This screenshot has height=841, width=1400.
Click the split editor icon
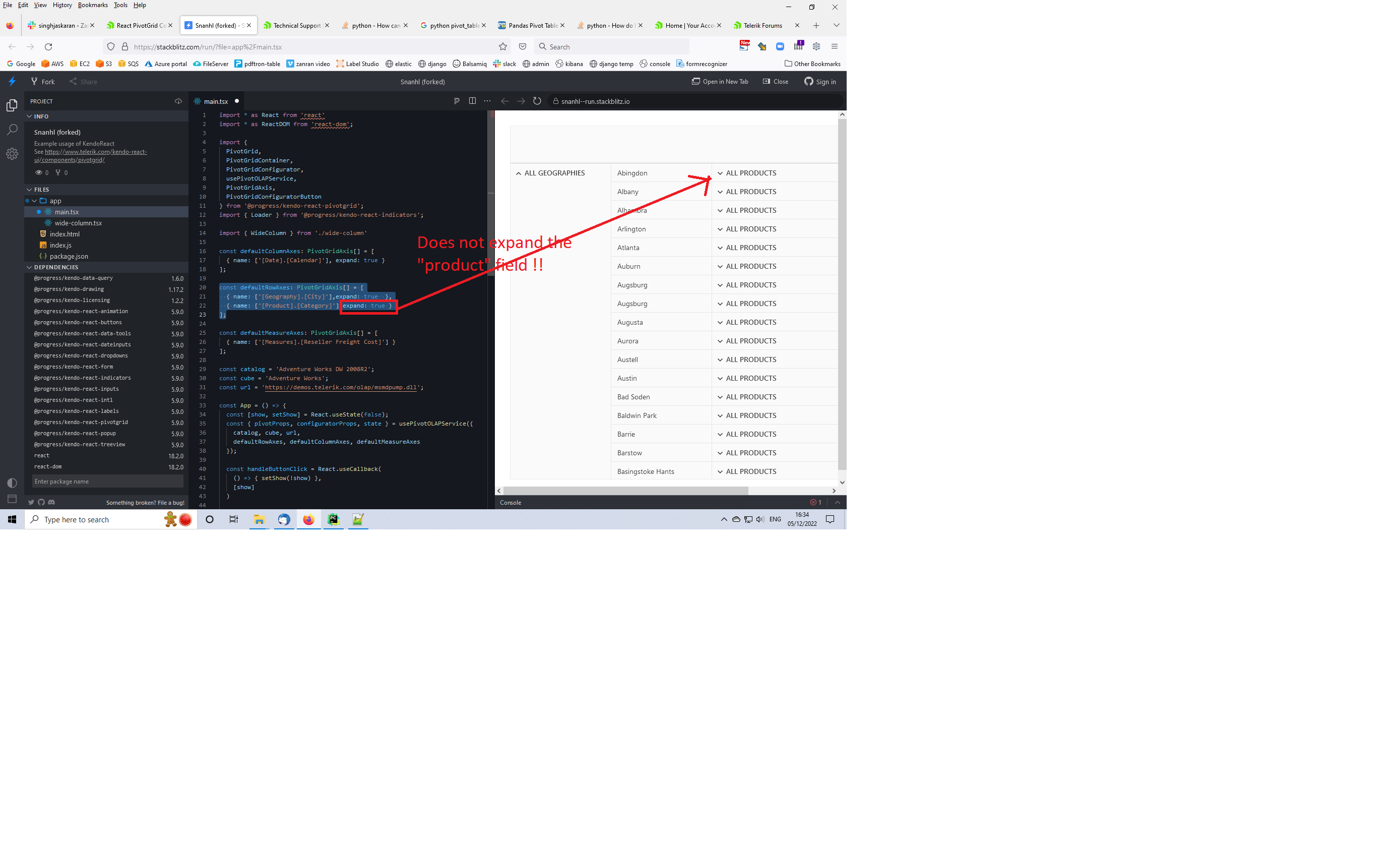point(472,101)
